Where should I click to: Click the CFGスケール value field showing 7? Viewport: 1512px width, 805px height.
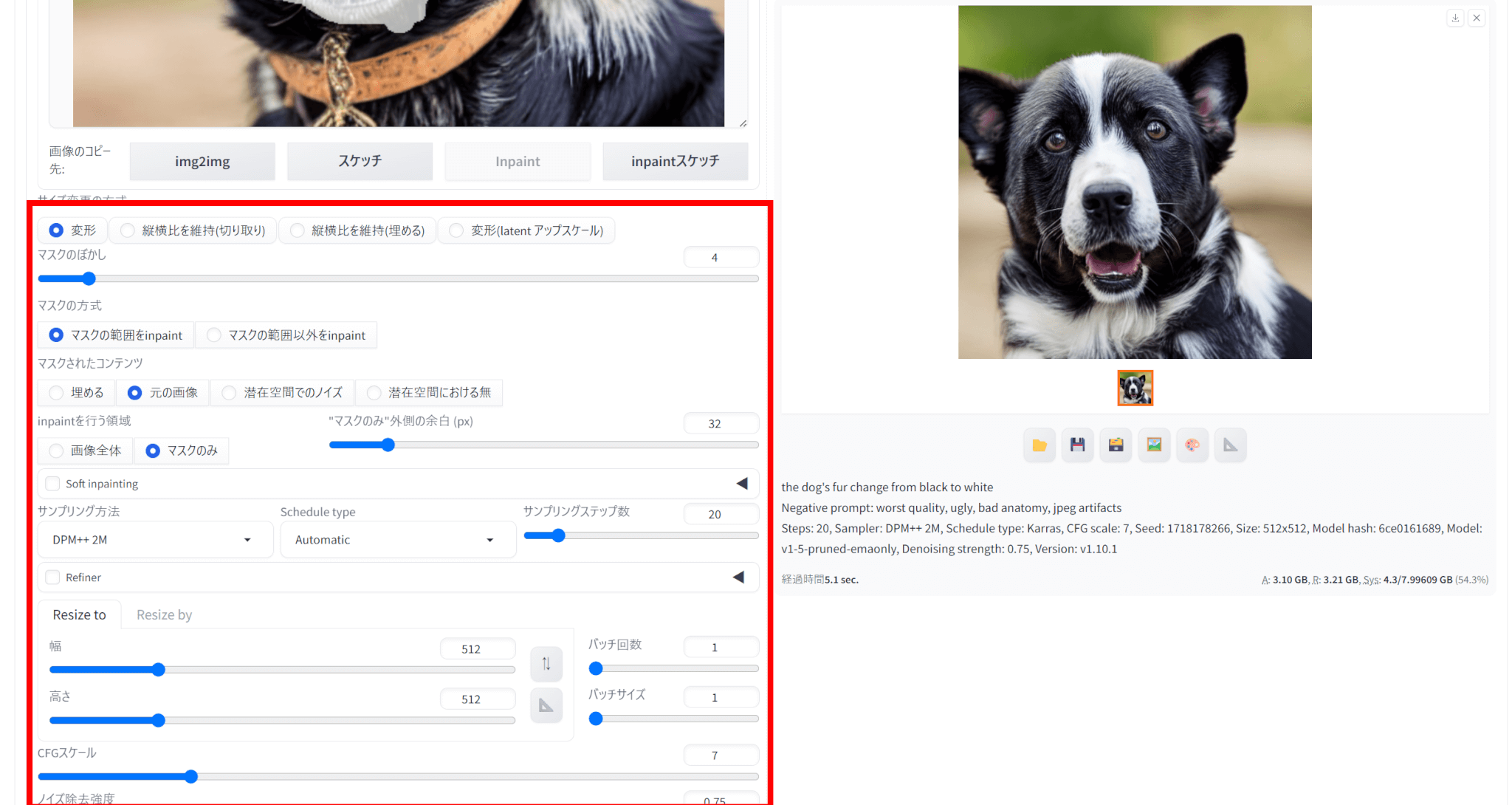[x=721, y=756]
